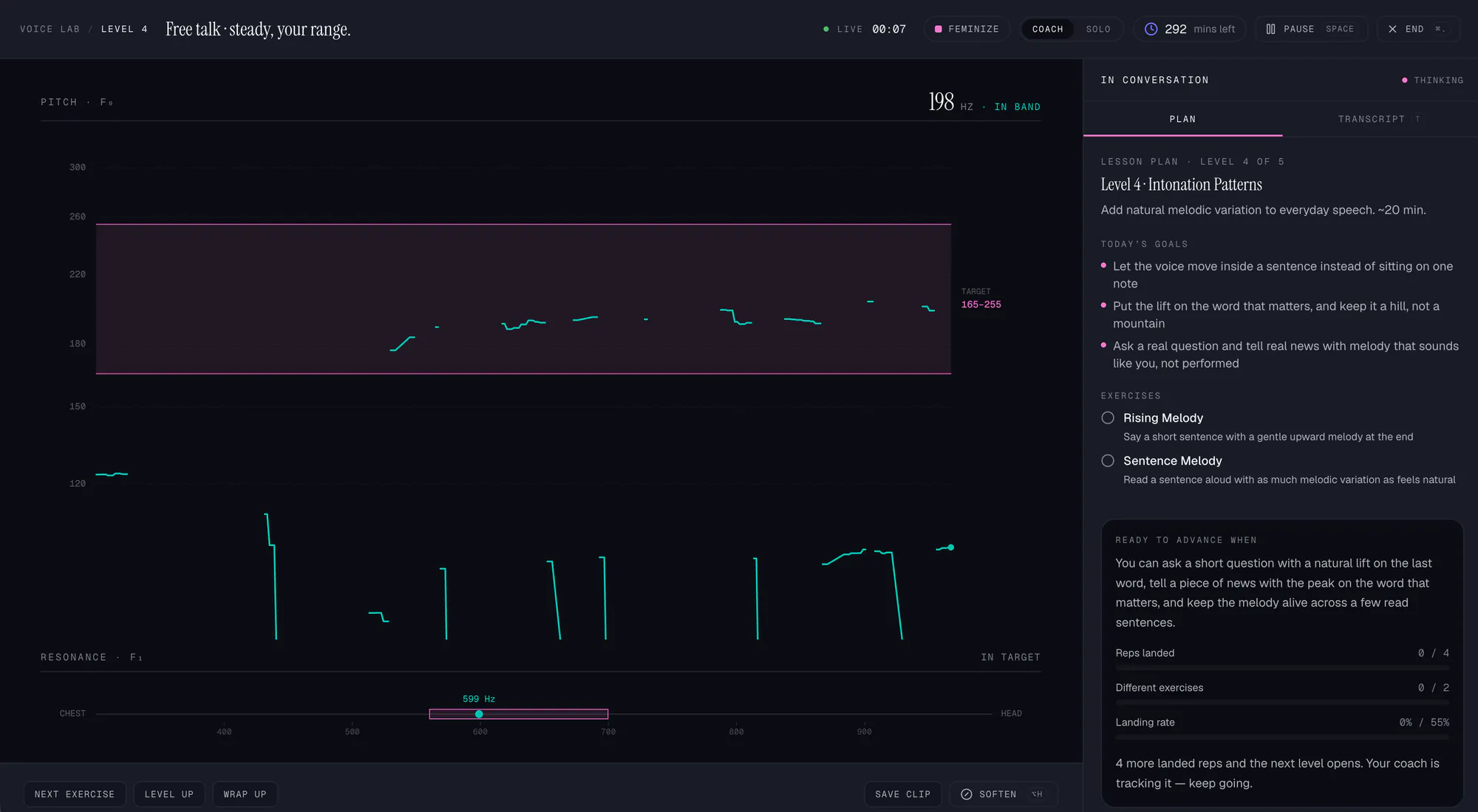Mark the Sentence Melody exercise circle
The height and width of the screenshot is (812, 1478).
[1108, 461]
